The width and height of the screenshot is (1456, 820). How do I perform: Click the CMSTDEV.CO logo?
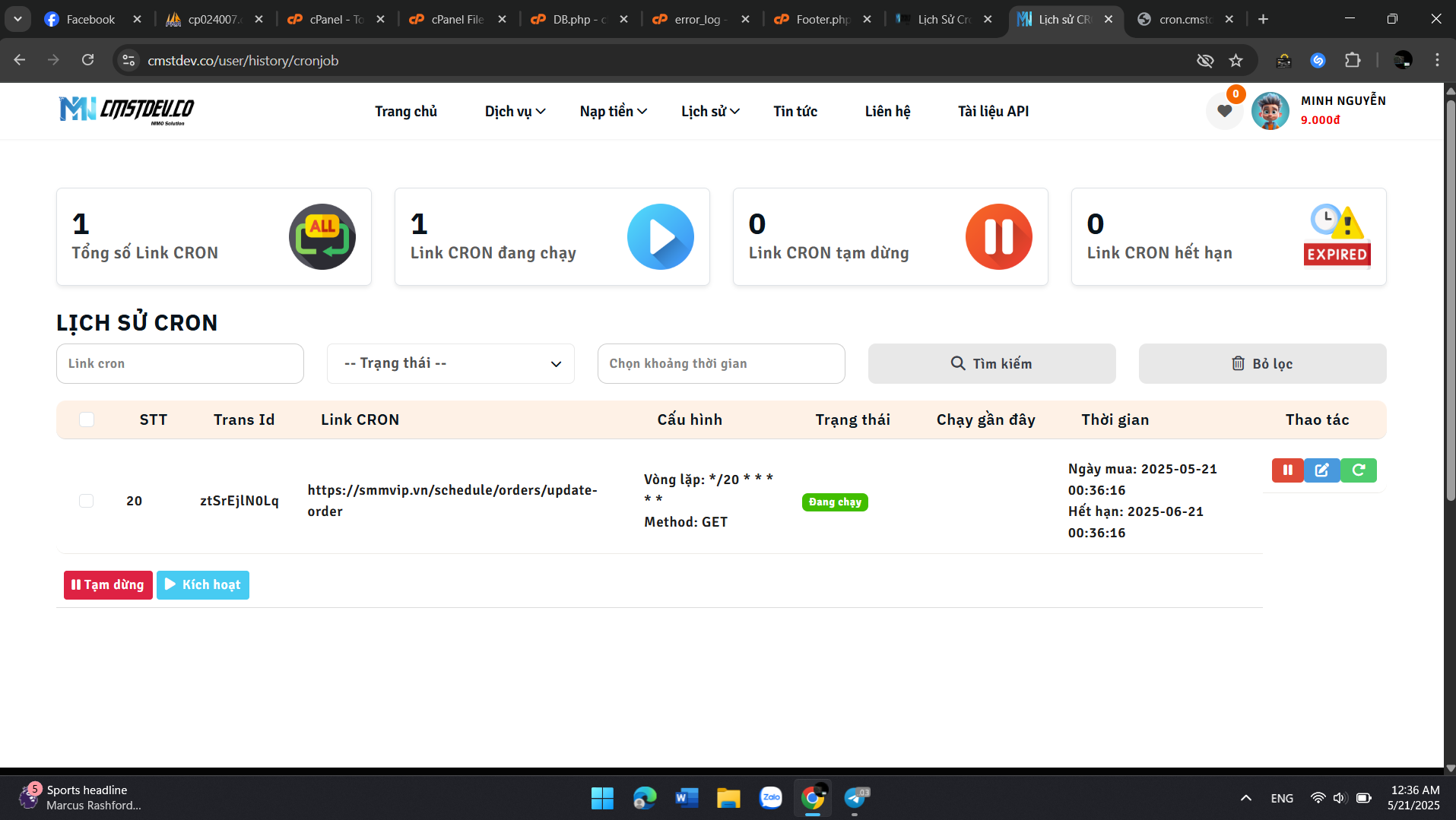tap(126, 111)
